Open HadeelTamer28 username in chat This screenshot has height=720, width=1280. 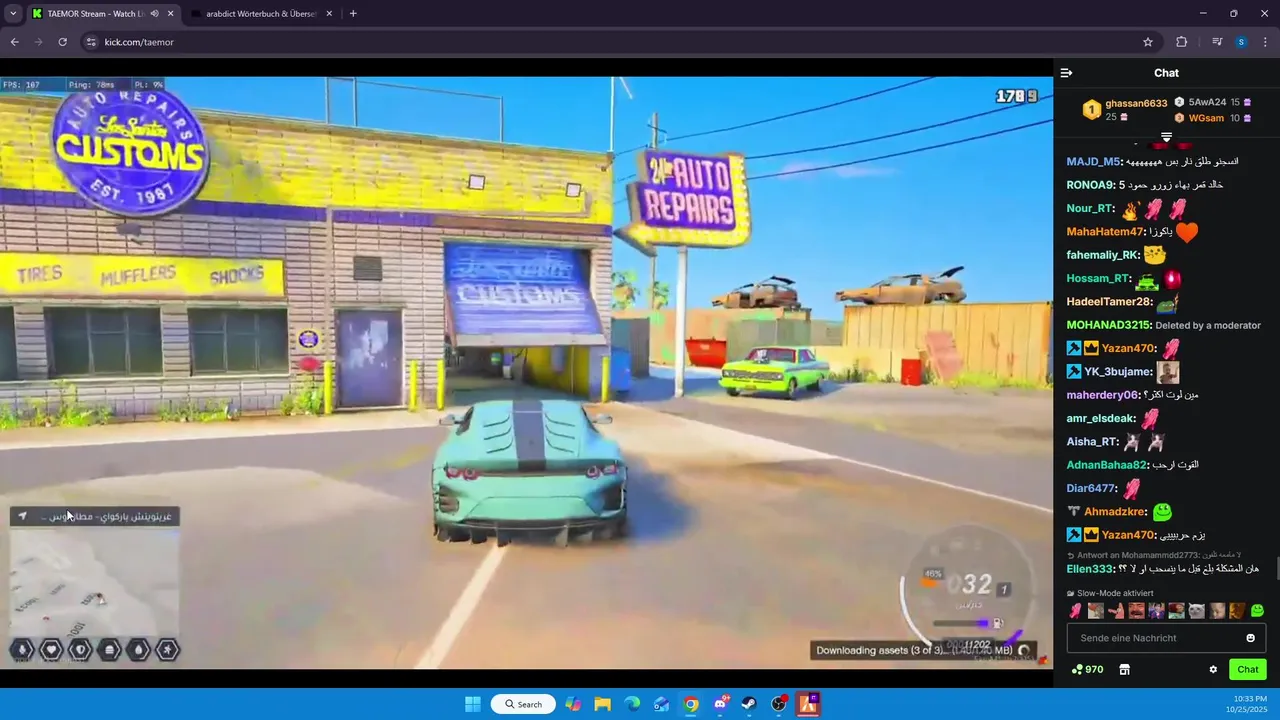coord(1110,302)
